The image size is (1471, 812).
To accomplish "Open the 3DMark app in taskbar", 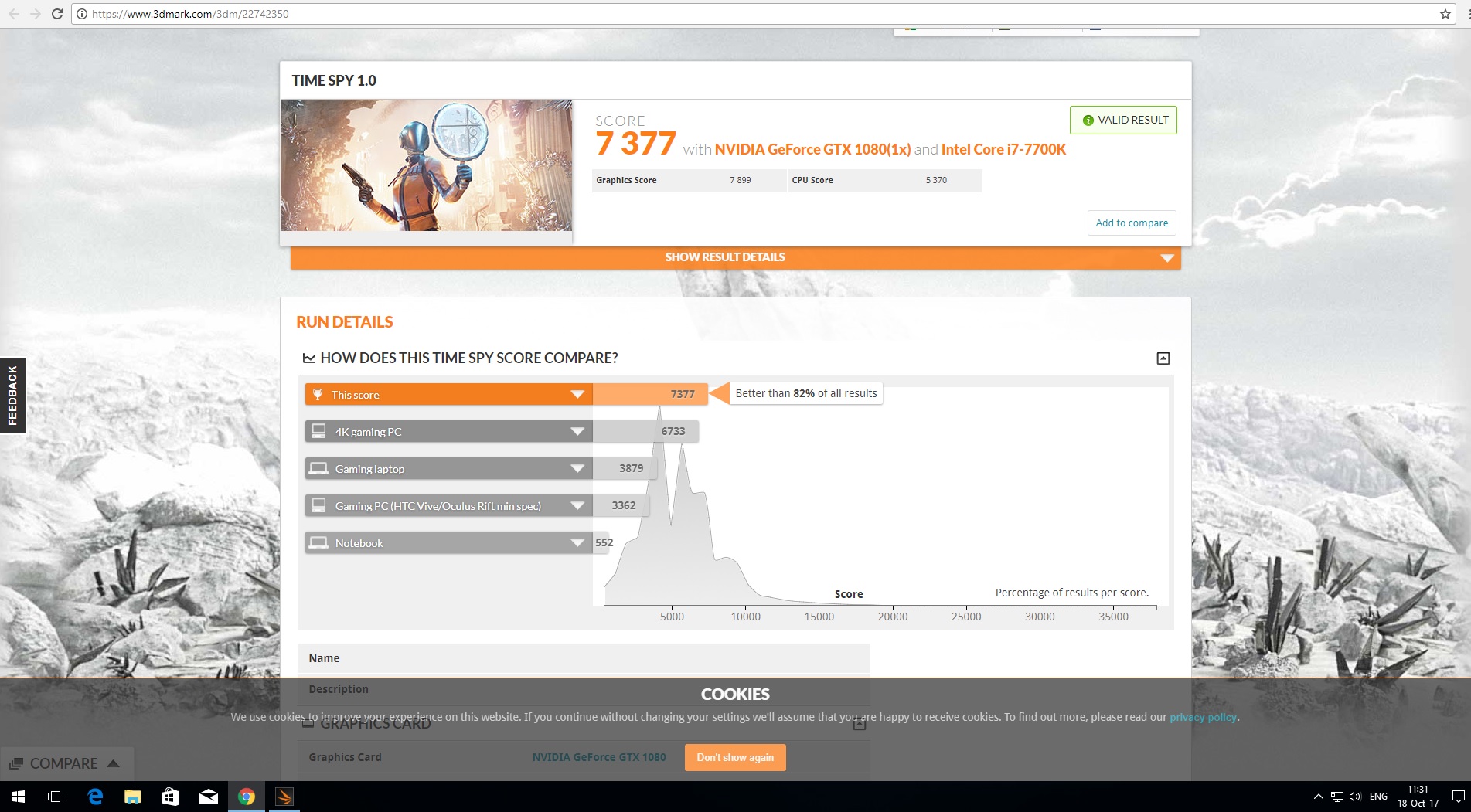I will click(284, 797).
